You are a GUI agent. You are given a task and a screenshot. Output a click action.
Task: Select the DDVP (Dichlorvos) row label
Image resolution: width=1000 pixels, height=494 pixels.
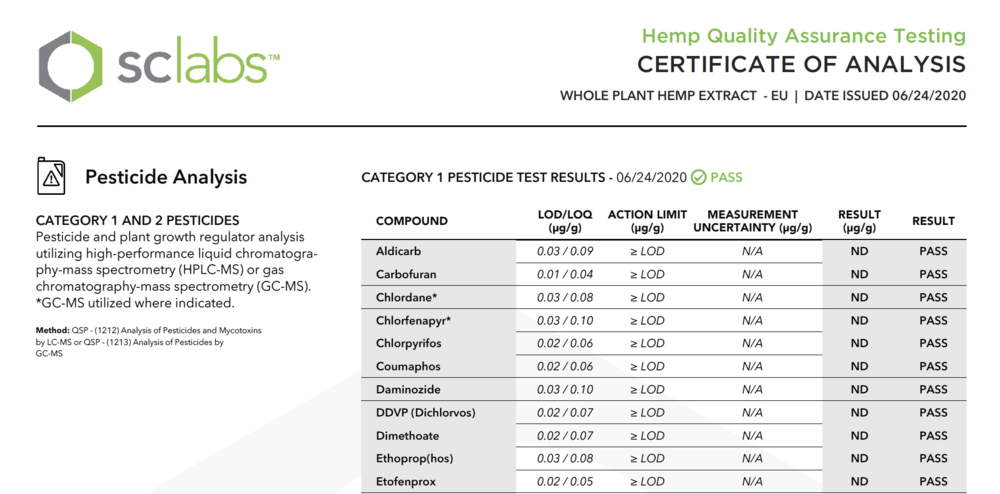tap(425, 412)
